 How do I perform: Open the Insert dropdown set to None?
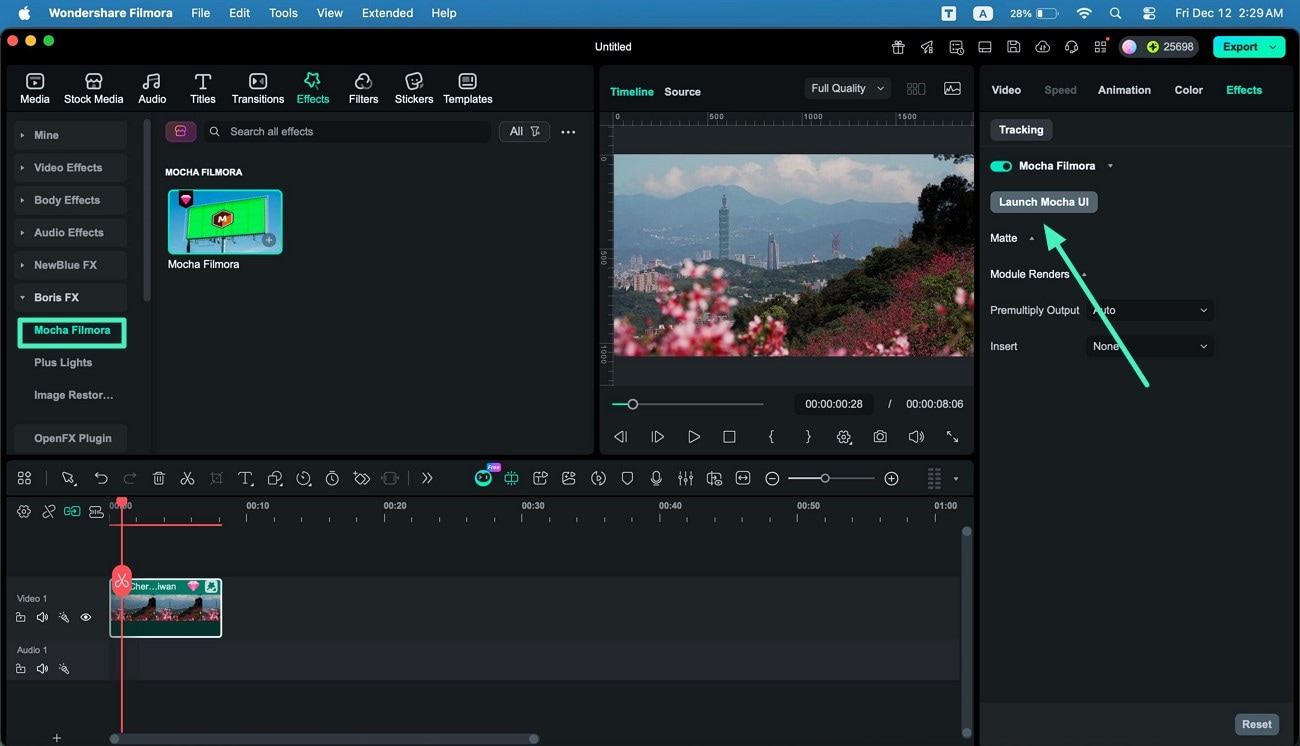(1149, 346)
